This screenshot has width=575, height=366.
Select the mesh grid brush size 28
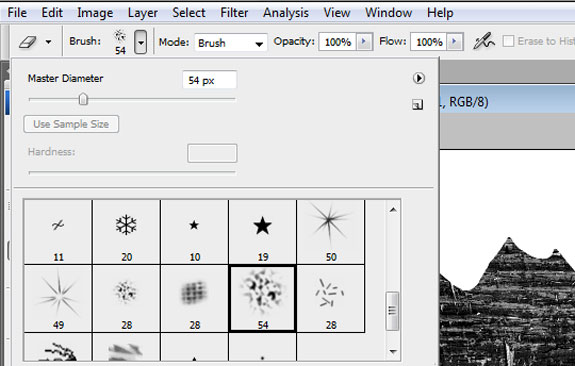coord(194,299)
